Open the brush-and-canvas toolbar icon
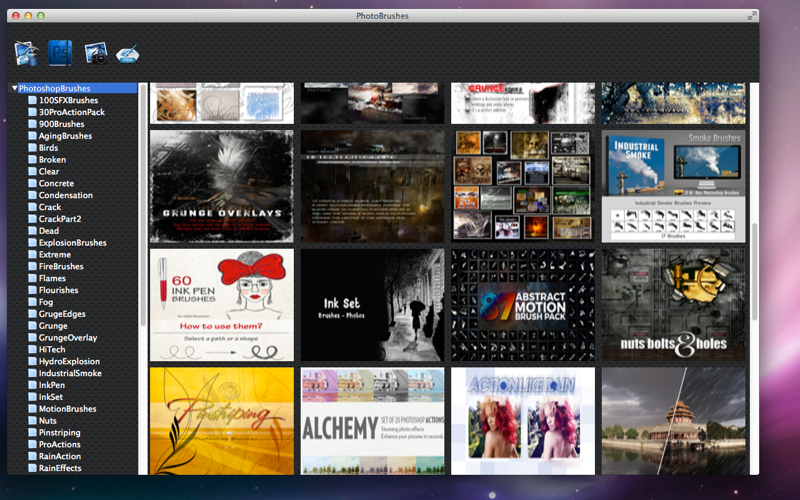The image size is (800, 500). 27,54
